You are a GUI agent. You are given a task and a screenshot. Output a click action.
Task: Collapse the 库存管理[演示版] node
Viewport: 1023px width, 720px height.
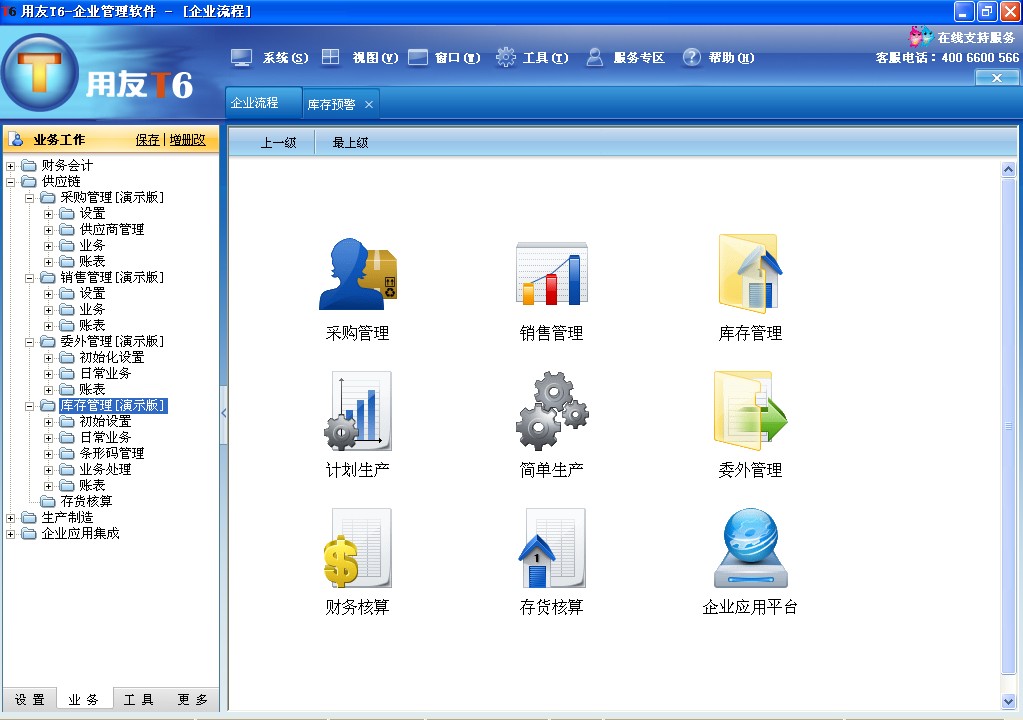point(29,406)
